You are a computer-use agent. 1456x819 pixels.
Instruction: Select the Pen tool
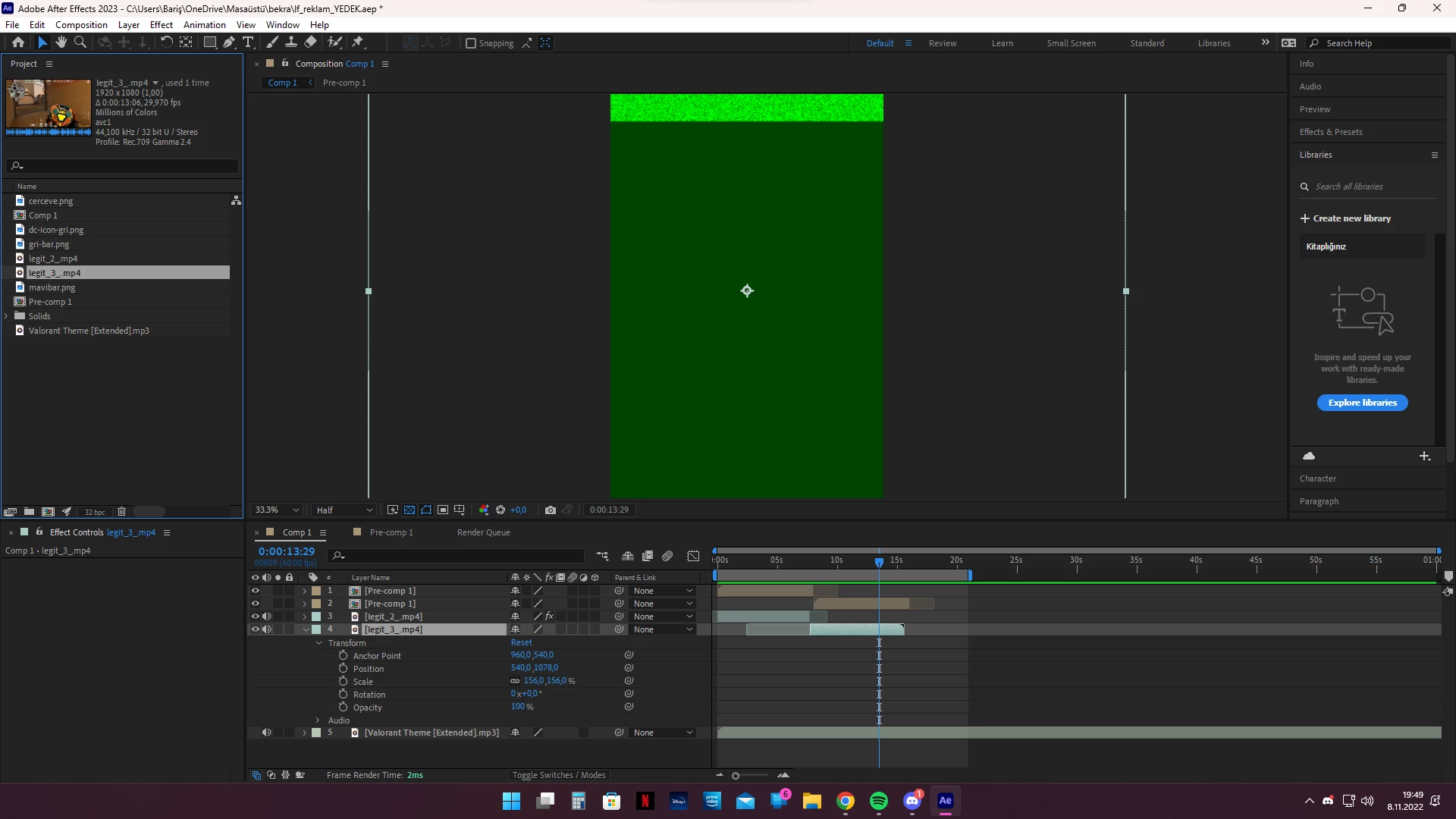tap(228, 42)
